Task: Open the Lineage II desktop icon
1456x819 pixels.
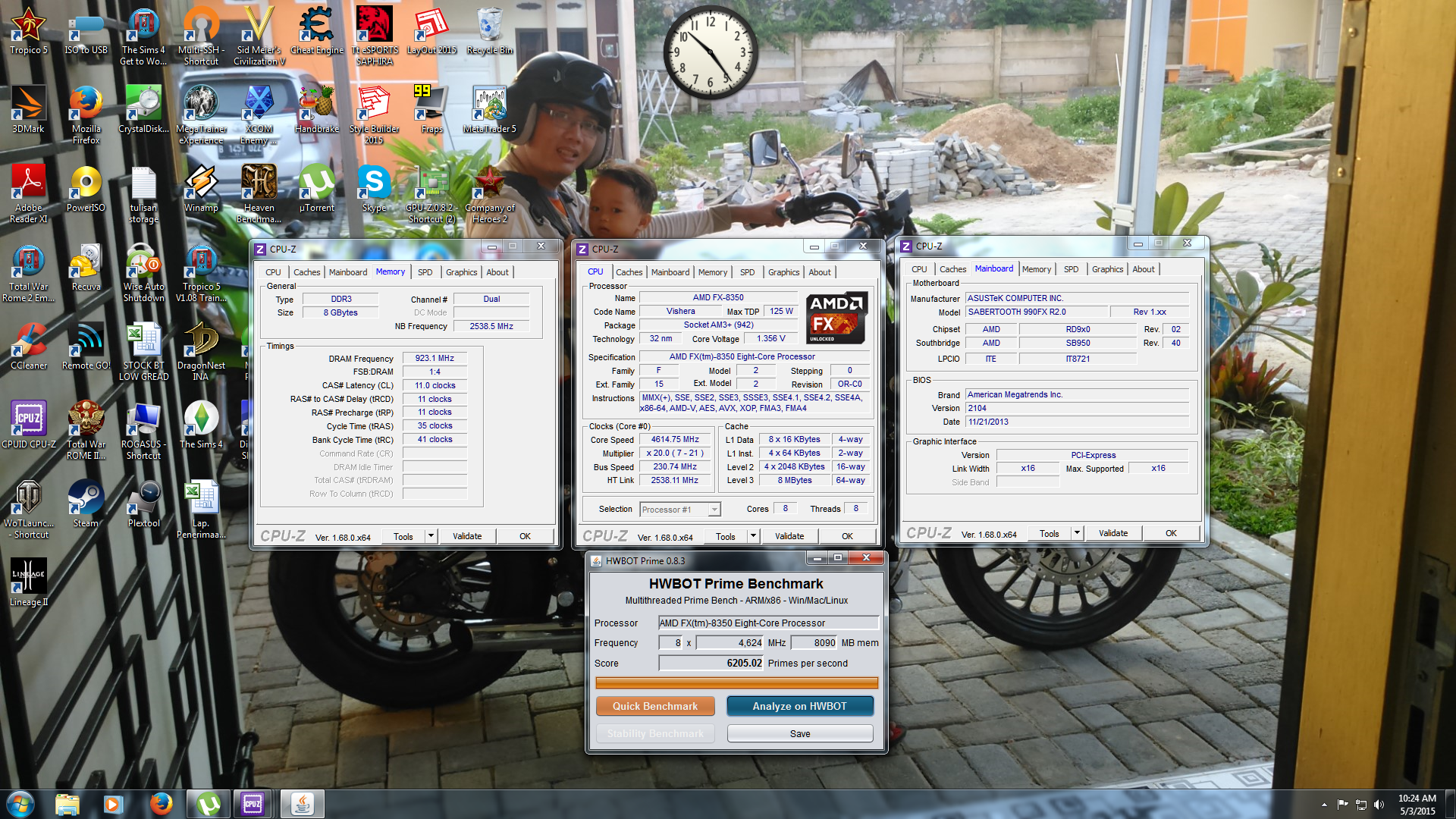Action: [28, 584]
